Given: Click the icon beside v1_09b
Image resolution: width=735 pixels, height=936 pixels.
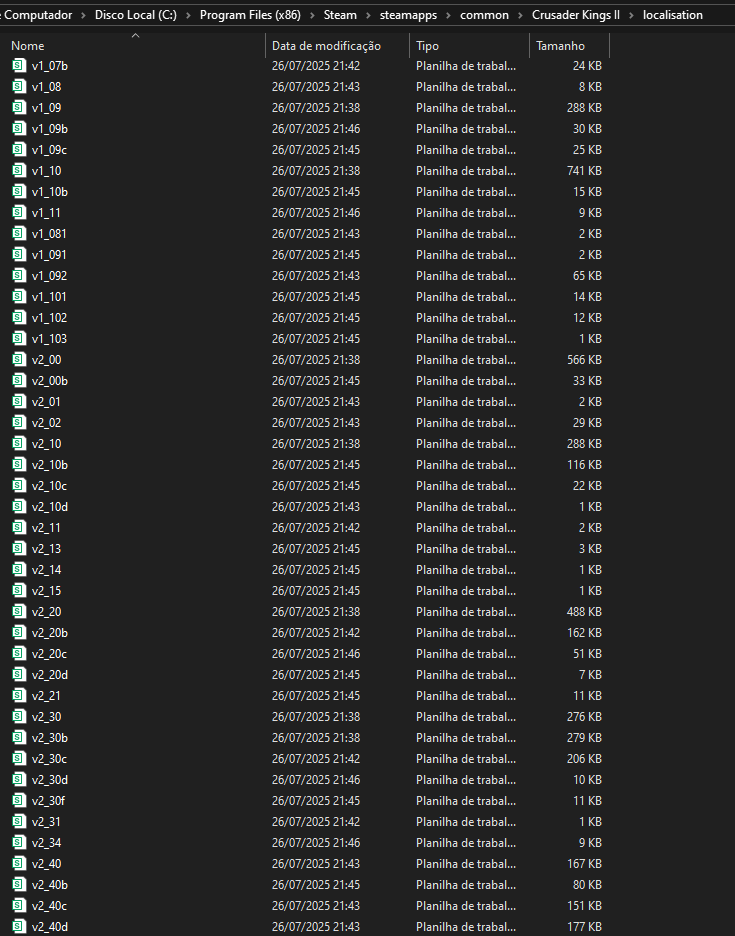Looking at the screenshot, I should coord(19,128).
